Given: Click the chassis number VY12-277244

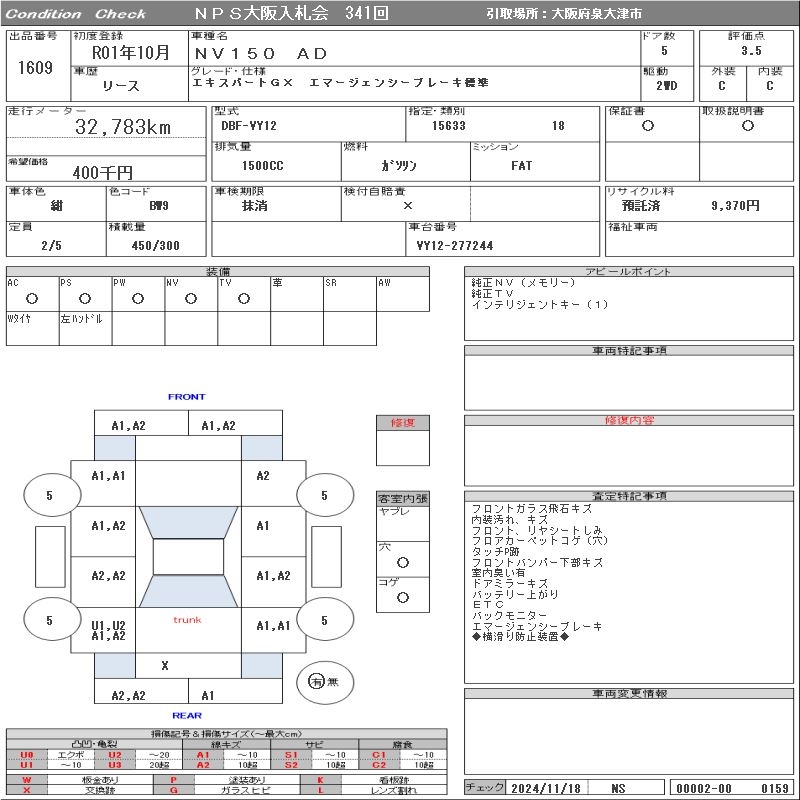Looking at the screenshot, I should [455, 245].
